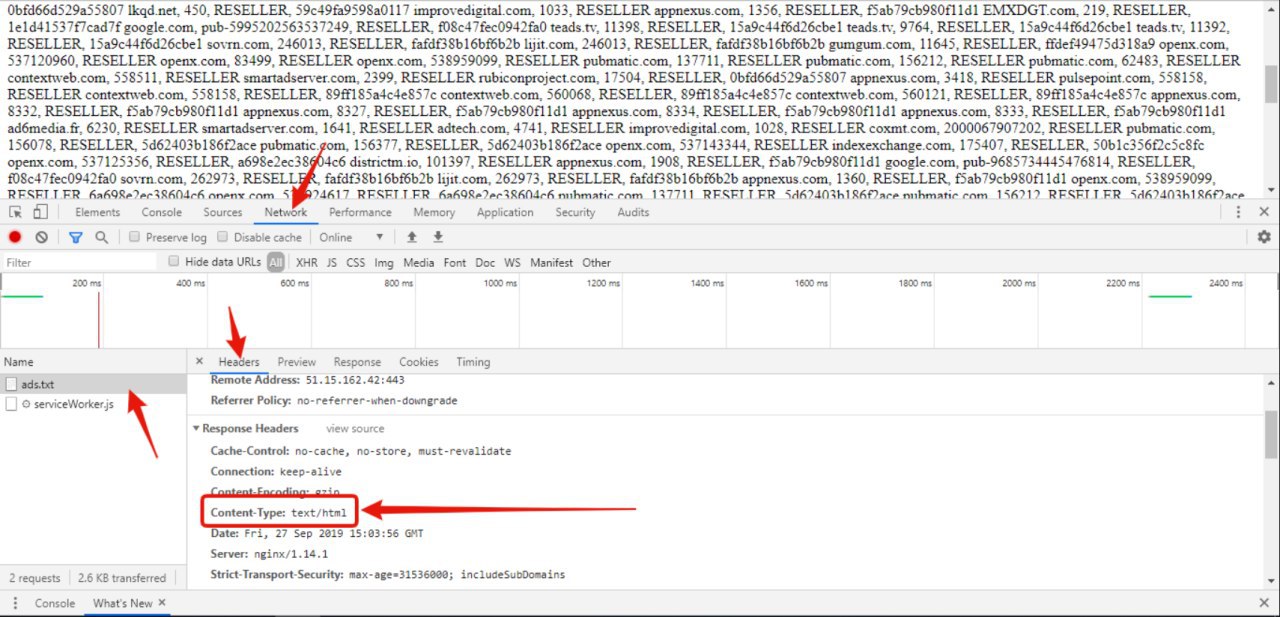The image size is (1280, 617).
Task: Open Network settings gear icon
Action: pos(1264,237)
